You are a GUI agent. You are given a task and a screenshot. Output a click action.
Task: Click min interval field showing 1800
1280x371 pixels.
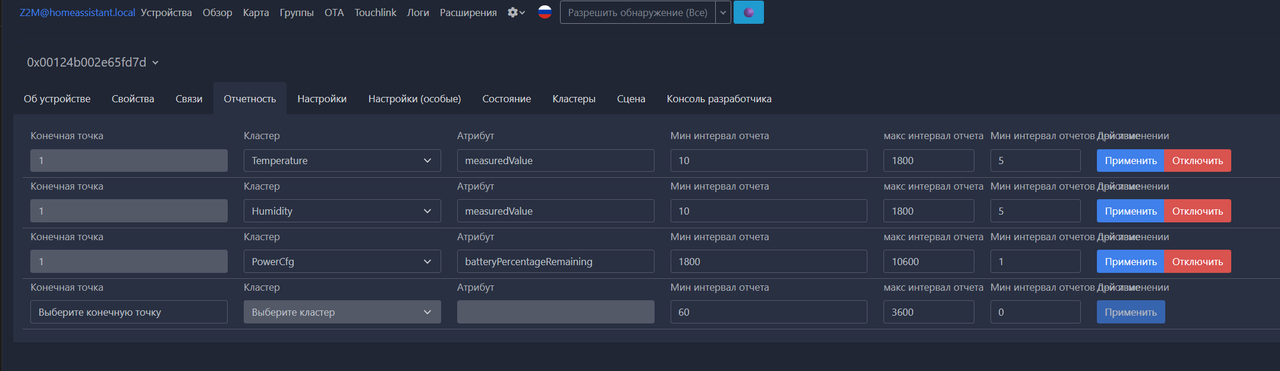point(768,261)
